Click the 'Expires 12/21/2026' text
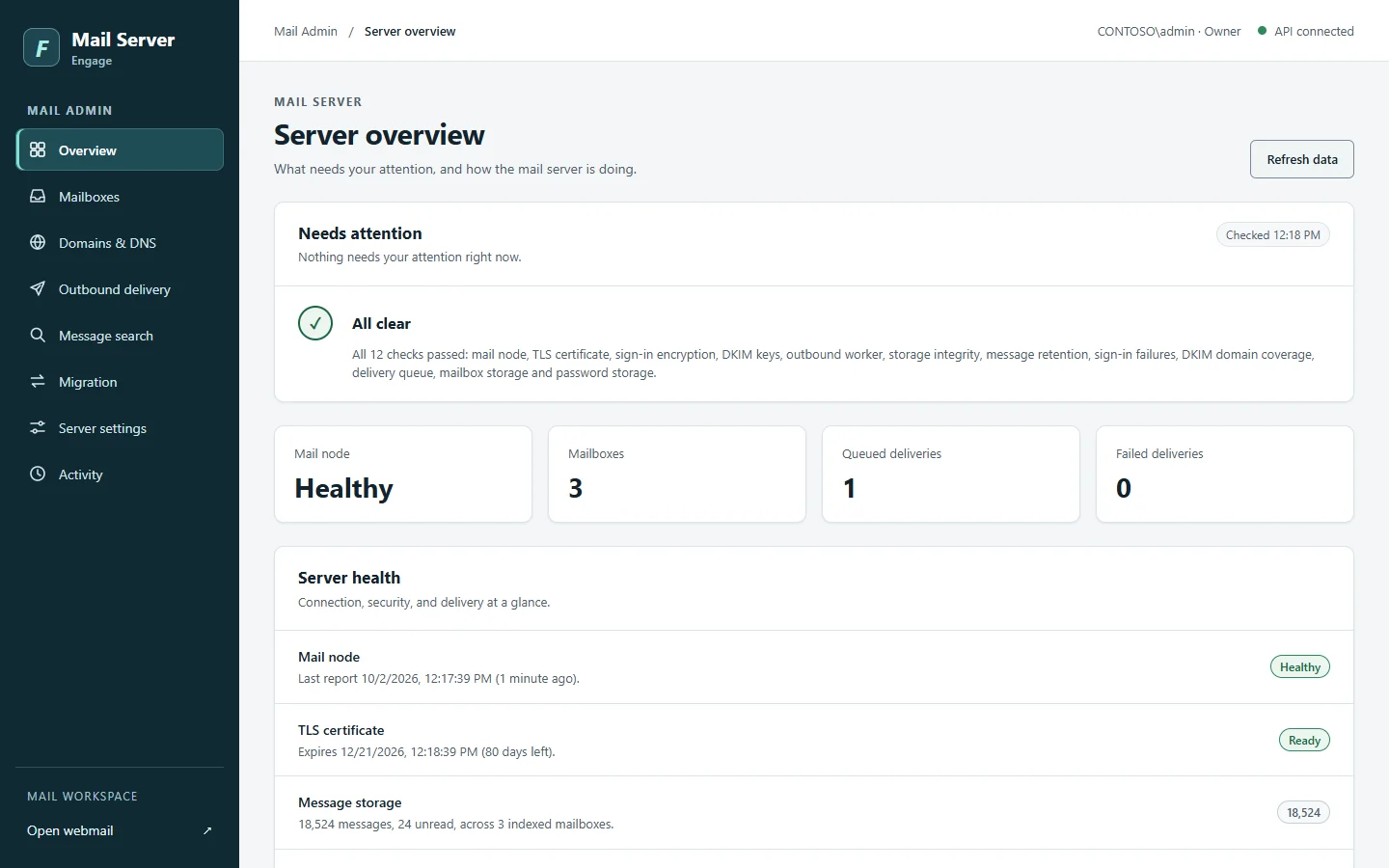Image resolution: width=1389 pixels, height=868 pixels. point(426,751)
